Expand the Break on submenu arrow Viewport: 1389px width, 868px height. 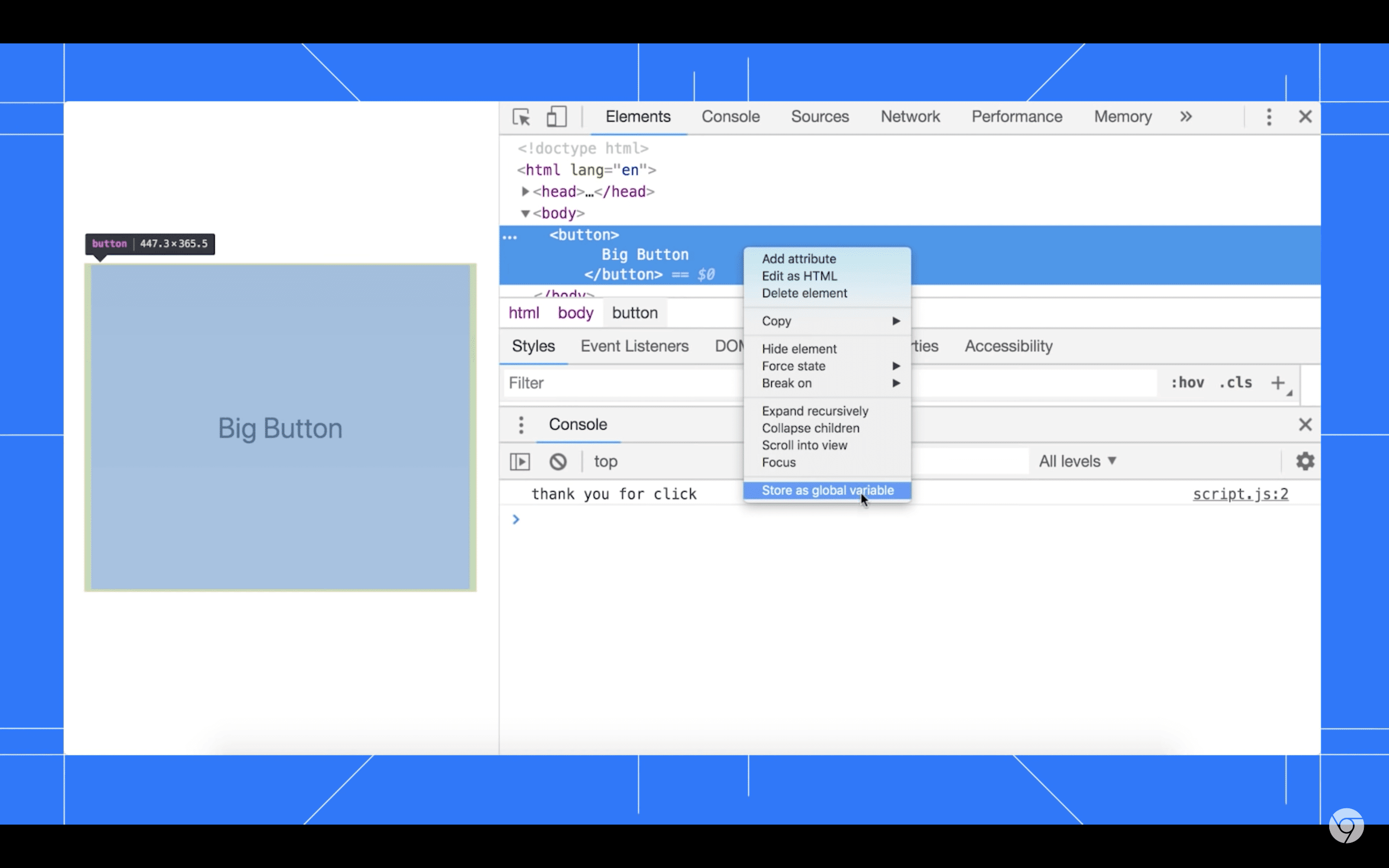[896, 383]
